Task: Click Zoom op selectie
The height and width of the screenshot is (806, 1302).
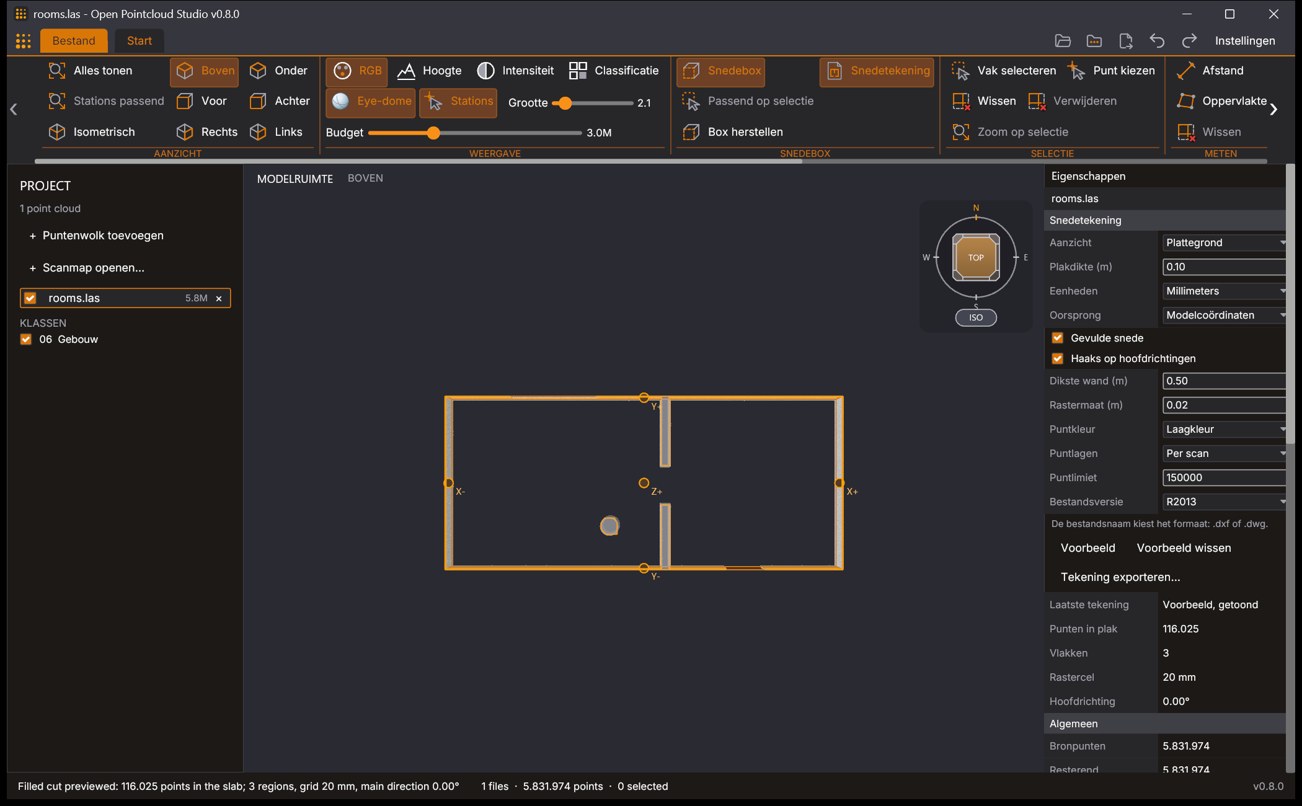Action: coord(1010,132)
